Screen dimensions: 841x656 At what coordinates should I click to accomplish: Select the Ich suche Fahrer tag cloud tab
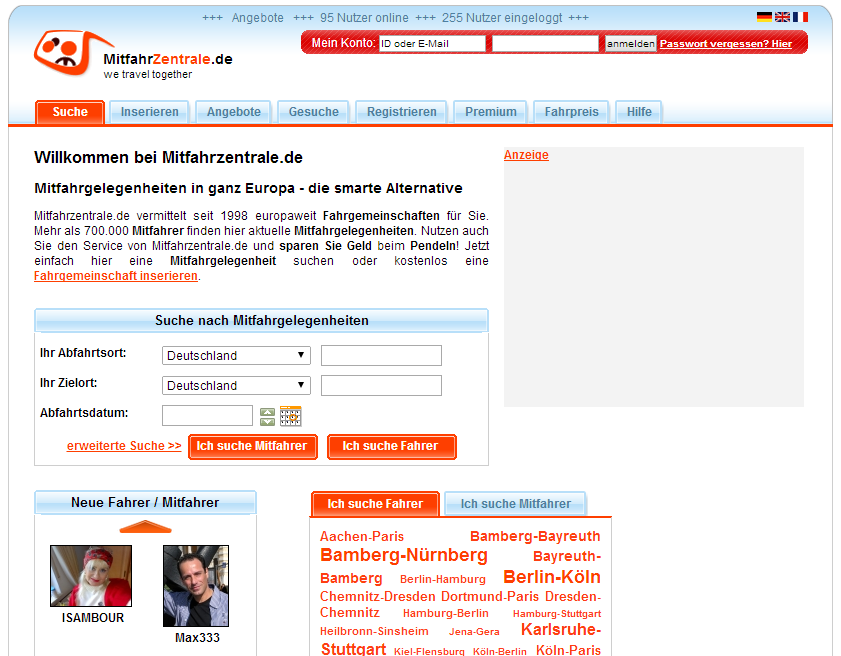pyautogui.click(x=375, y=504)
